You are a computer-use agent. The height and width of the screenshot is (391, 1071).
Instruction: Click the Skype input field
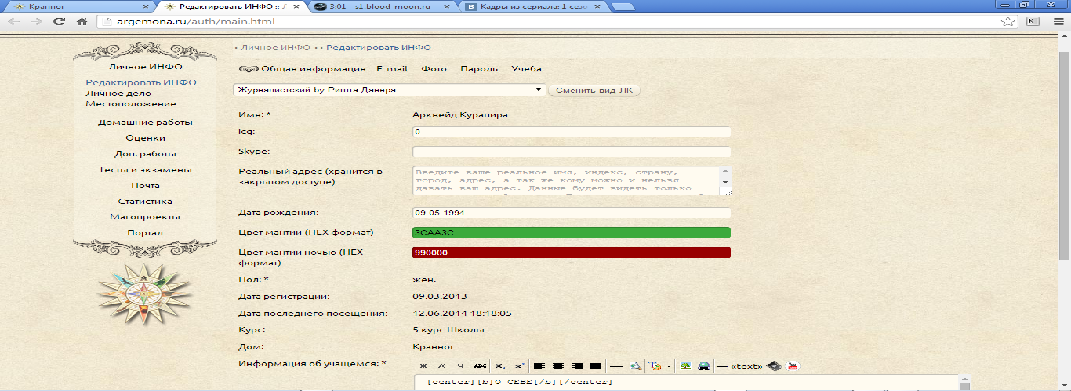(x=572, y=151)
